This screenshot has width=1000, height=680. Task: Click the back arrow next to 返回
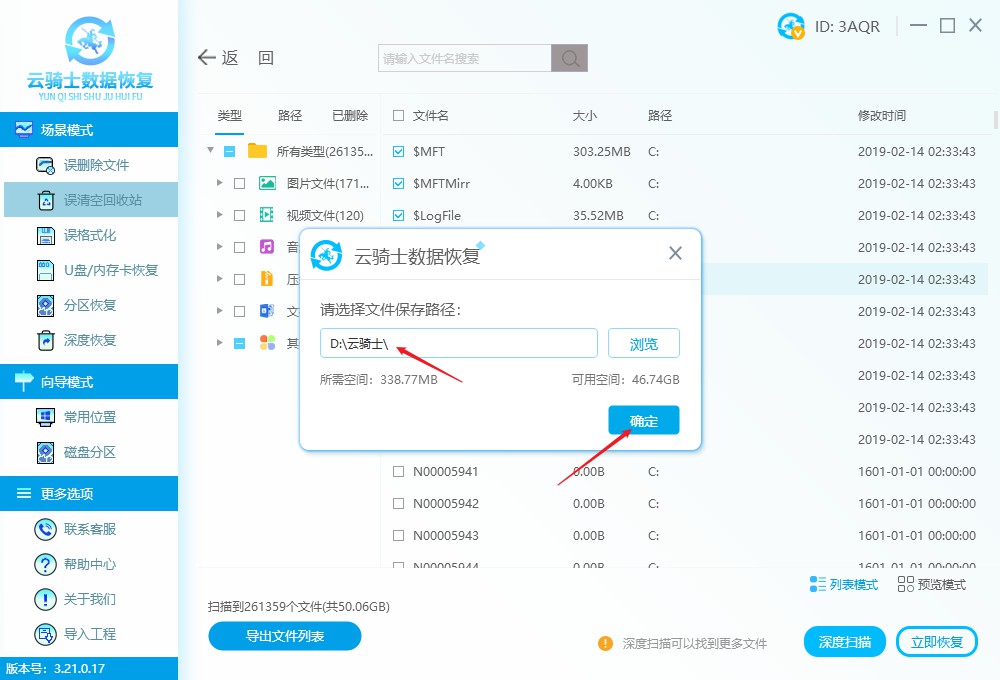[x=207, y=57]
